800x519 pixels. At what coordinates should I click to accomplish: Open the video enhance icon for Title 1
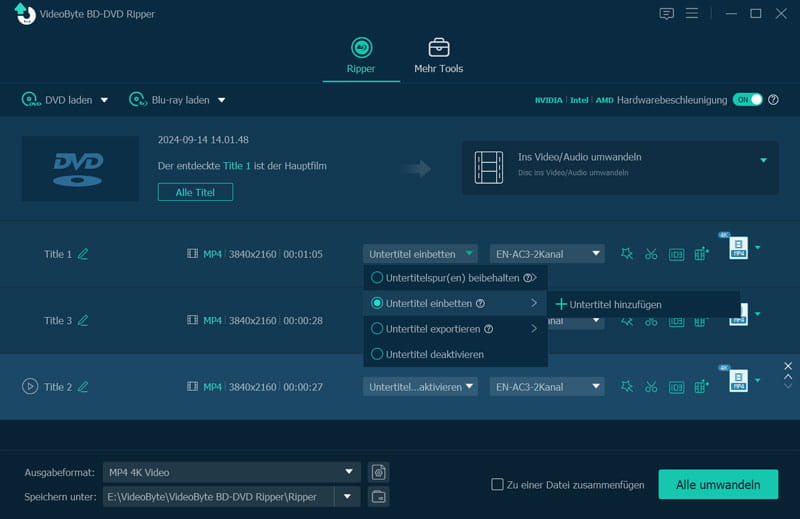[702, 253]
